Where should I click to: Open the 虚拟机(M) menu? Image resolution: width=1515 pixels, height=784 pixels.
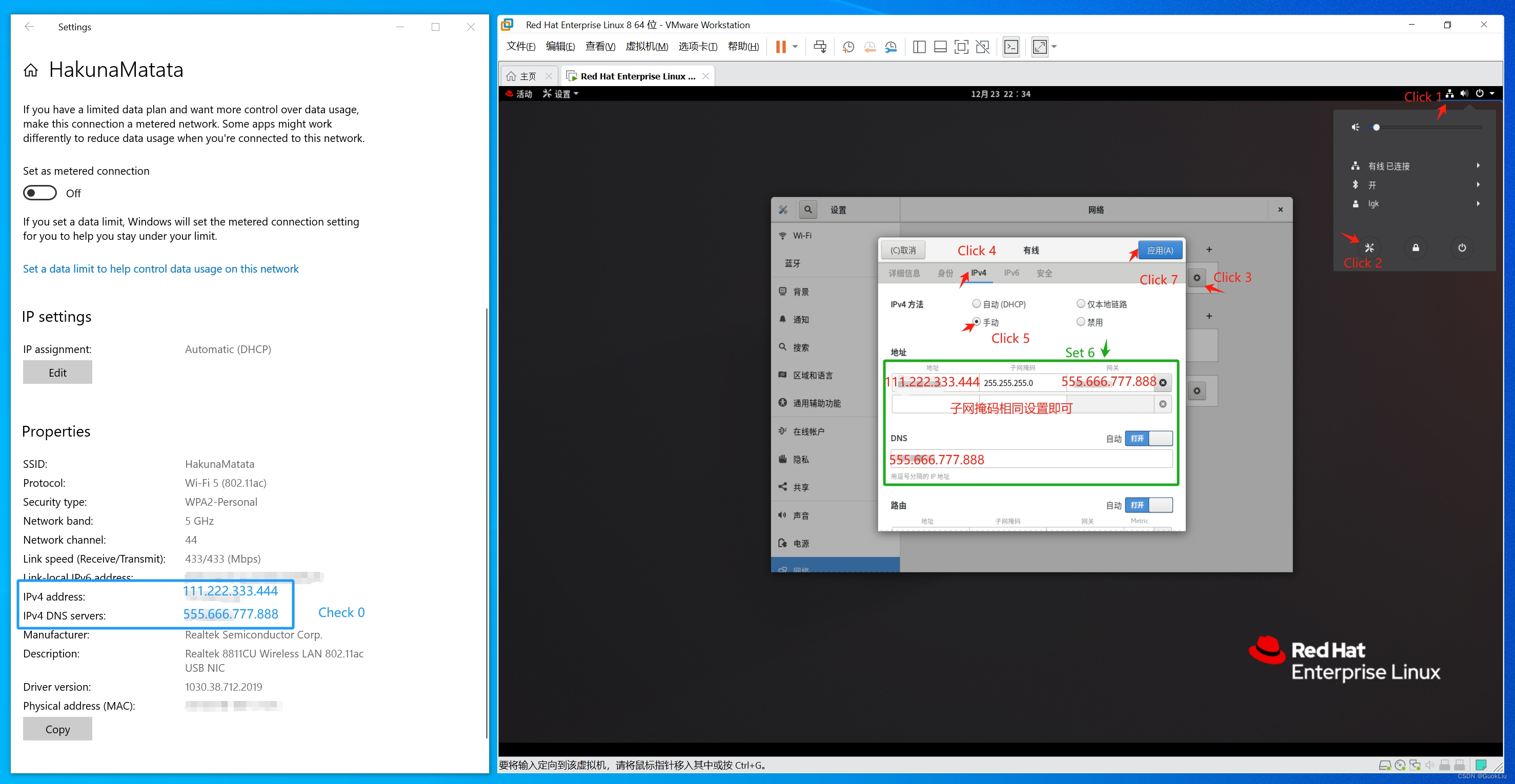(647, 47)
